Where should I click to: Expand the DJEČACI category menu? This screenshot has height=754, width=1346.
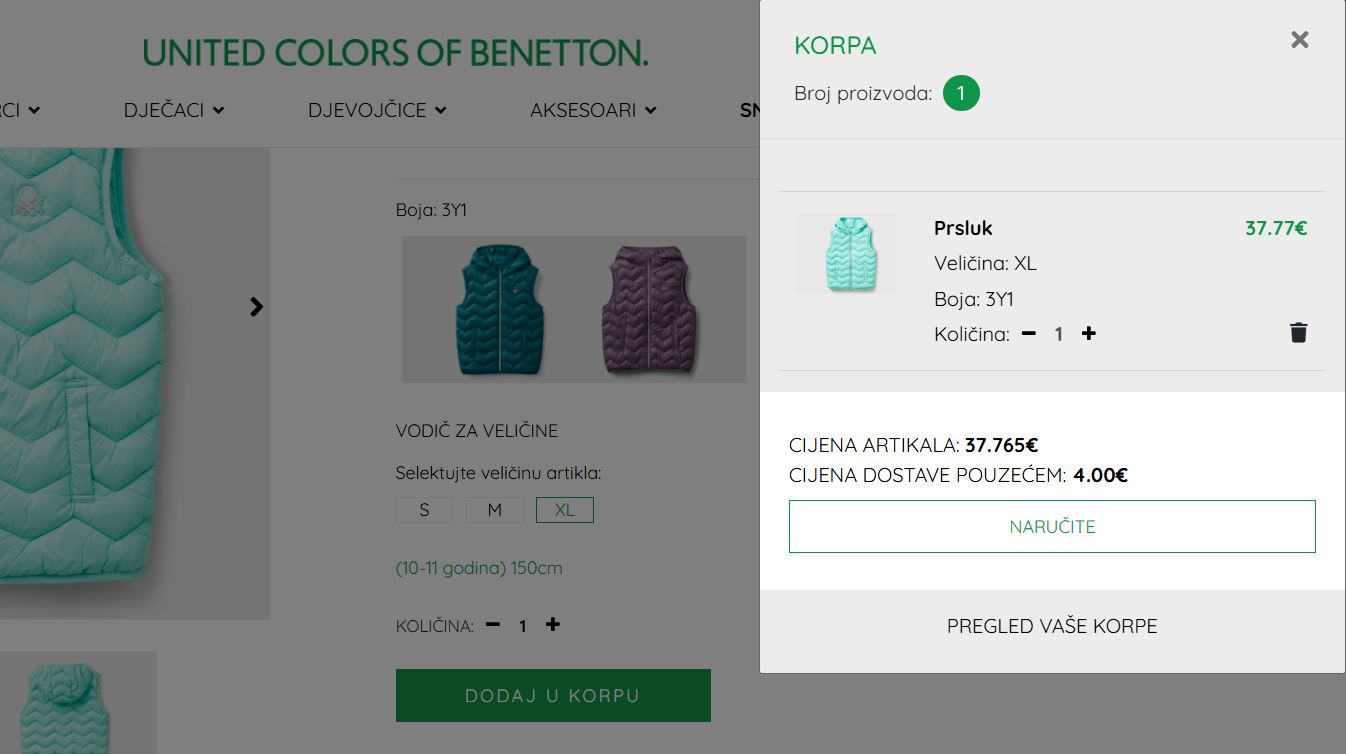click(x=174, y=110)
